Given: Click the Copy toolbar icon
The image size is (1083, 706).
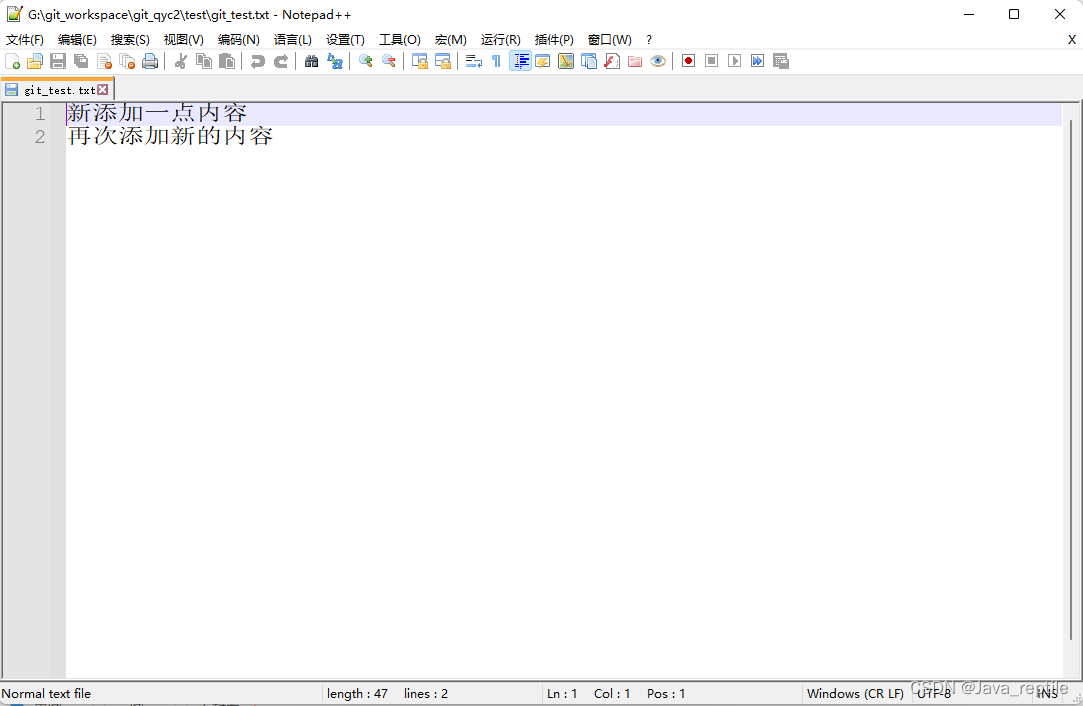Looking at the screenshot, I should point(204,61).
